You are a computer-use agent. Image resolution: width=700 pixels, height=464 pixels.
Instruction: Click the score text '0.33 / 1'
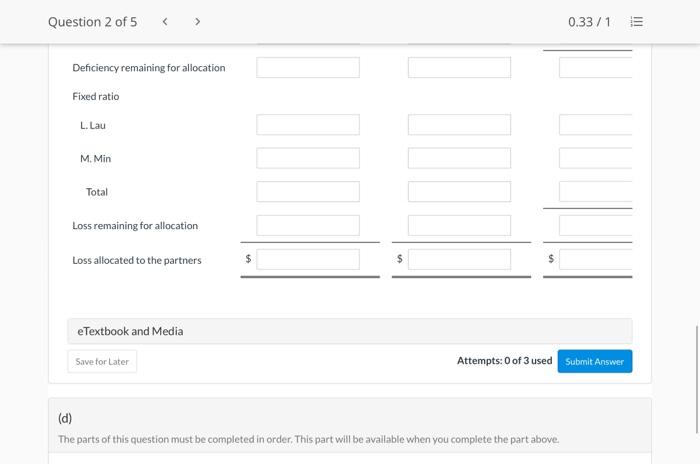589,21
